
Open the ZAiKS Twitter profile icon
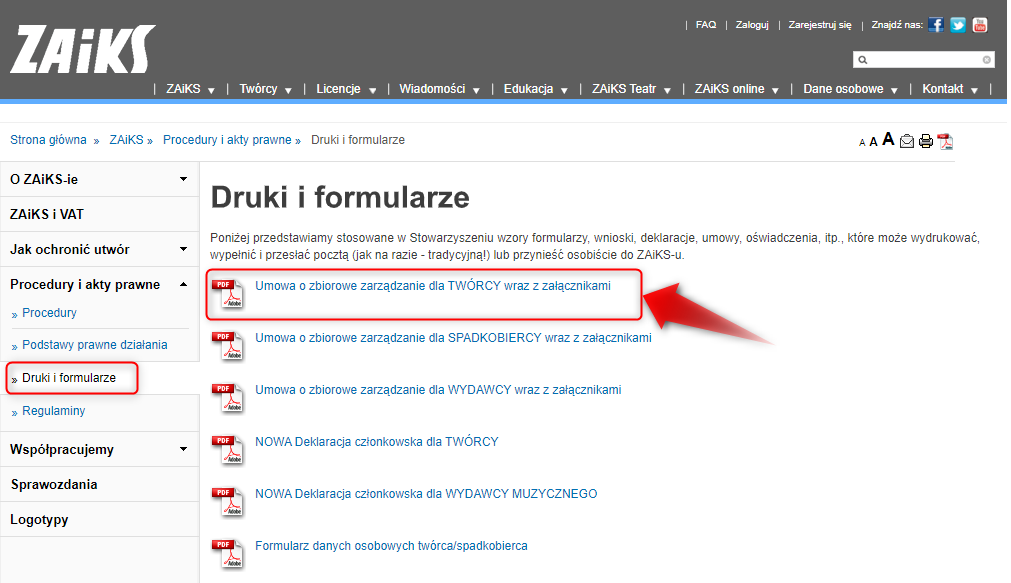coord(958,25)
